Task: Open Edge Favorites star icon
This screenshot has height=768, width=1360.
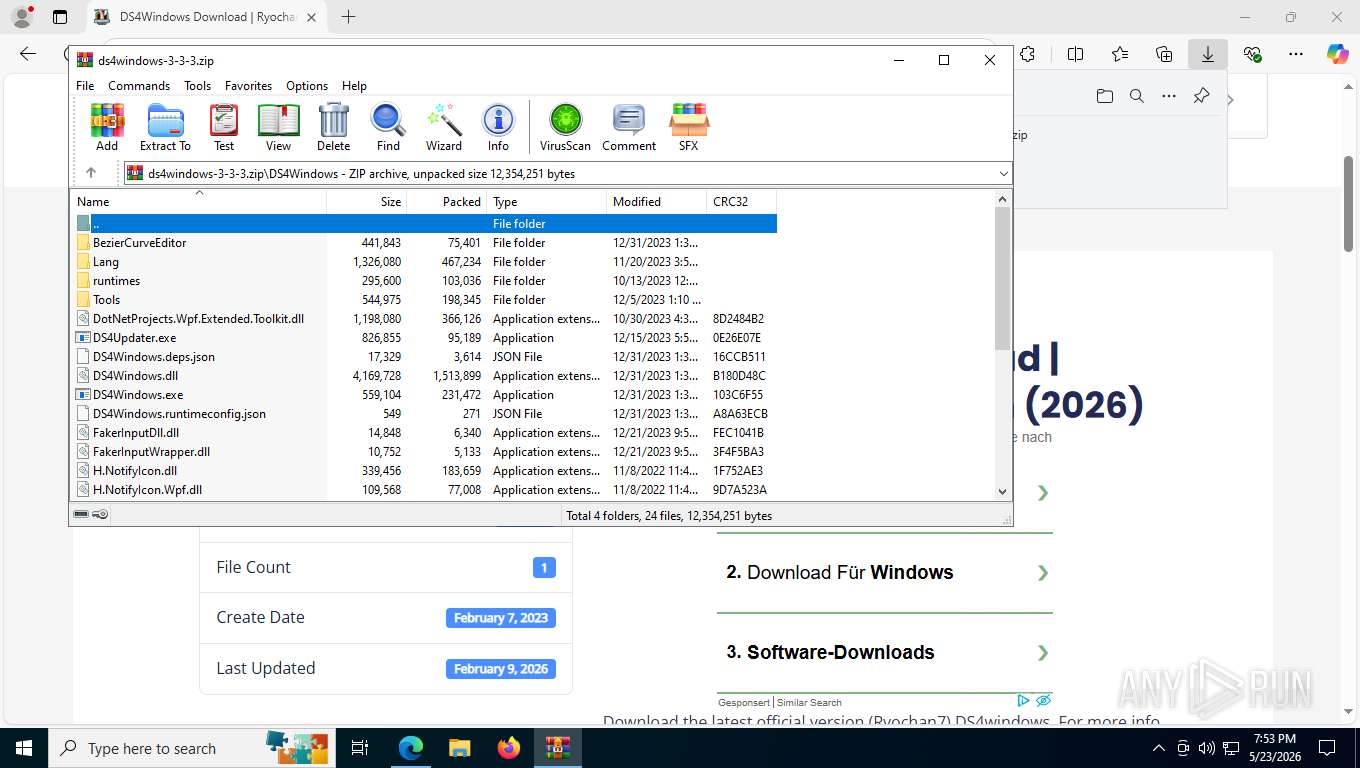Action: [x=1120, y=54]
